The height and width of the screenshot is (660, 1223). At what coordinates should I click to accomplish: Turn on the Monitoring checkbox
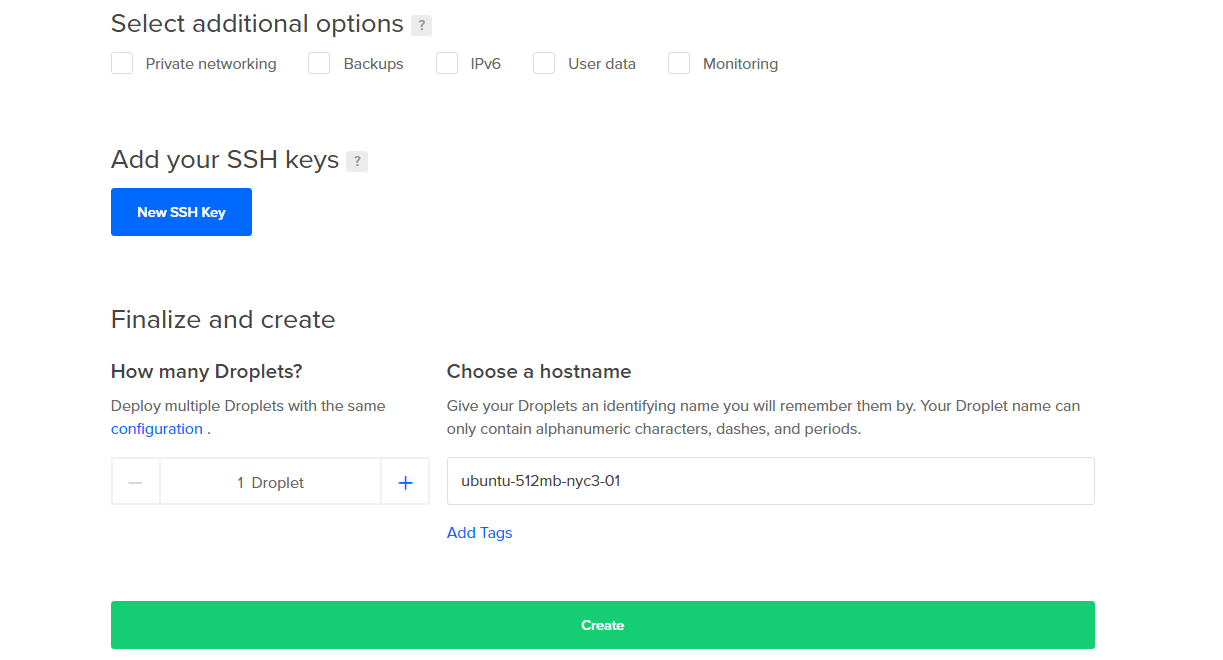(x=679, y=64)
